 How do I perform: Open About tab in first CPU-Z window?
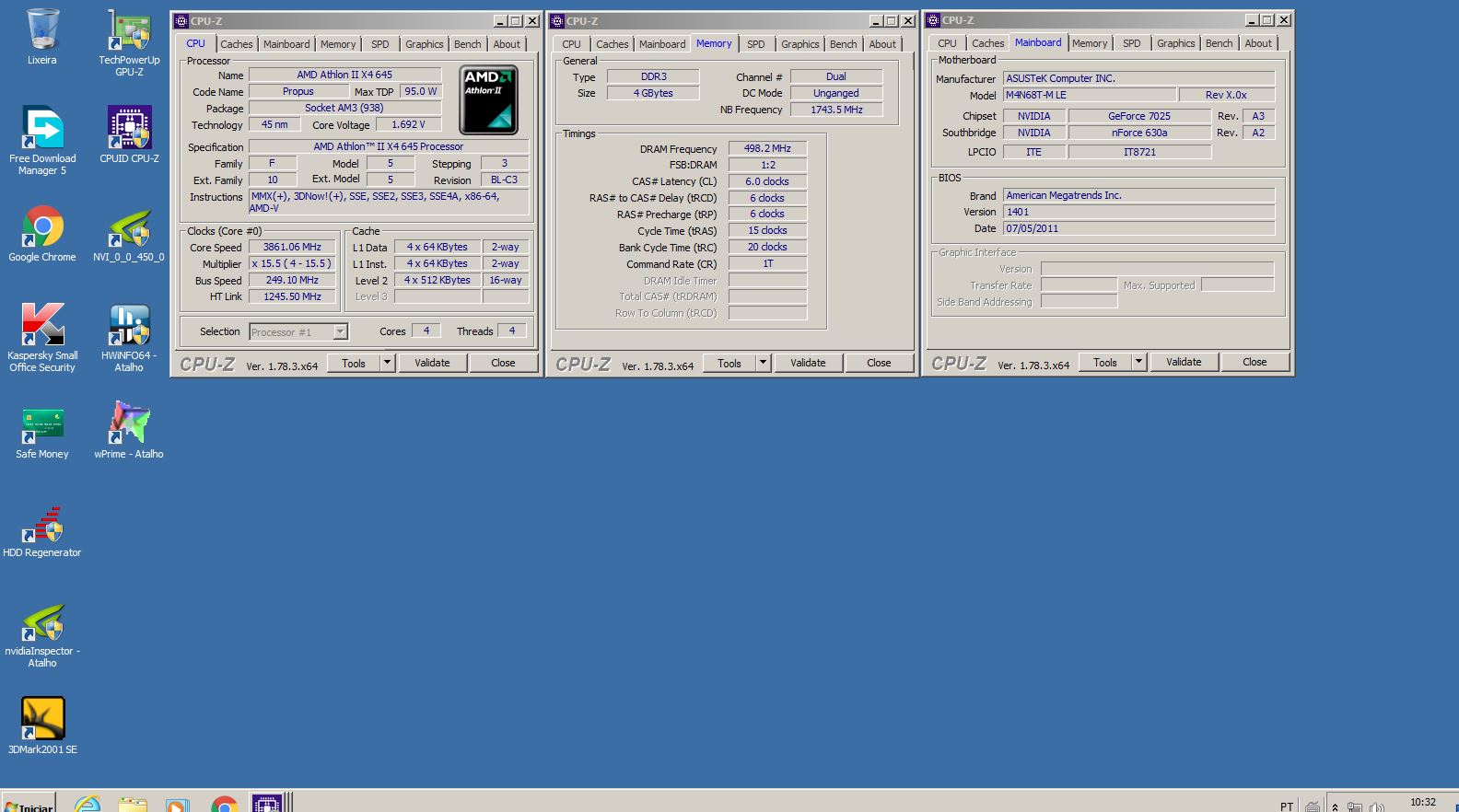coord(507,44)
